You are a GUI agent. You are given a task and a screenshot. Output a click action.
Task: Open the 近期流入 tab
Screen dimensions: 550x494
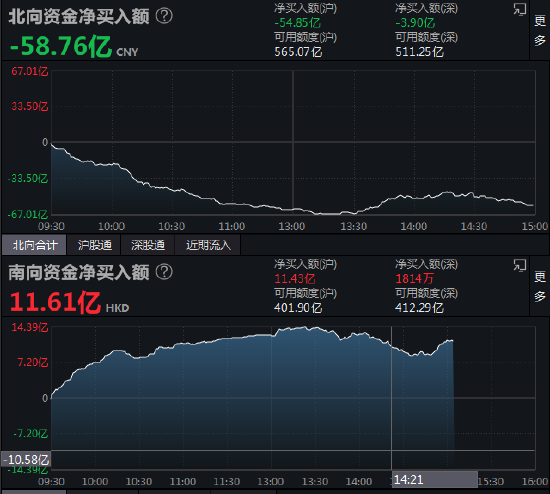click(x=208, y=245)
